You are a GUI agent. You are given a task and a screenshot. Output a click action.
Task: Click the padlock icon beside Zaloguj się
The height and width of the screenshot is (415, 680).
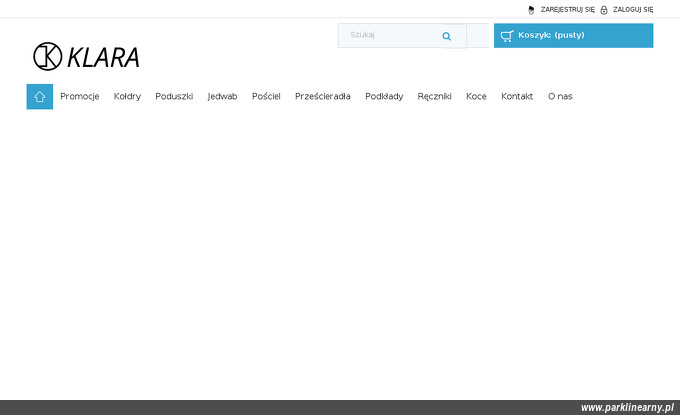(x=604, y=10)
